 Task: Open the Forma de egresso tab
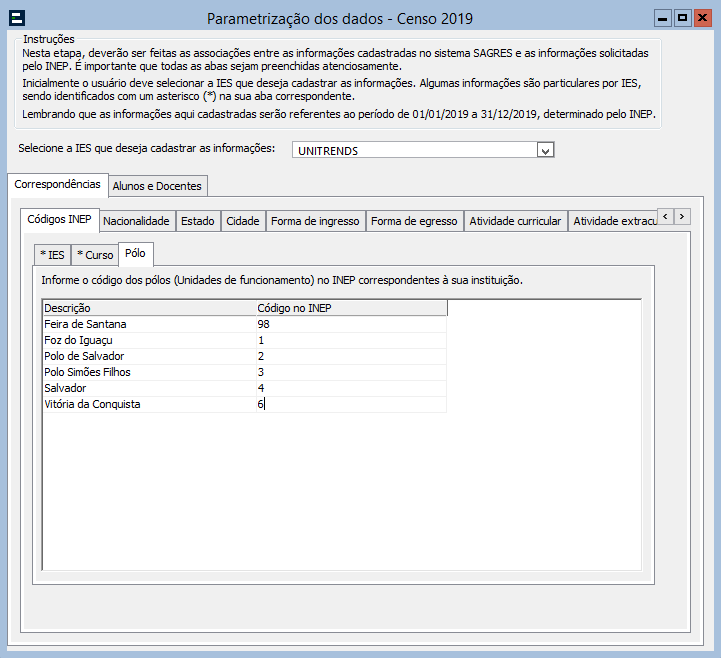[x=414, y=221]
